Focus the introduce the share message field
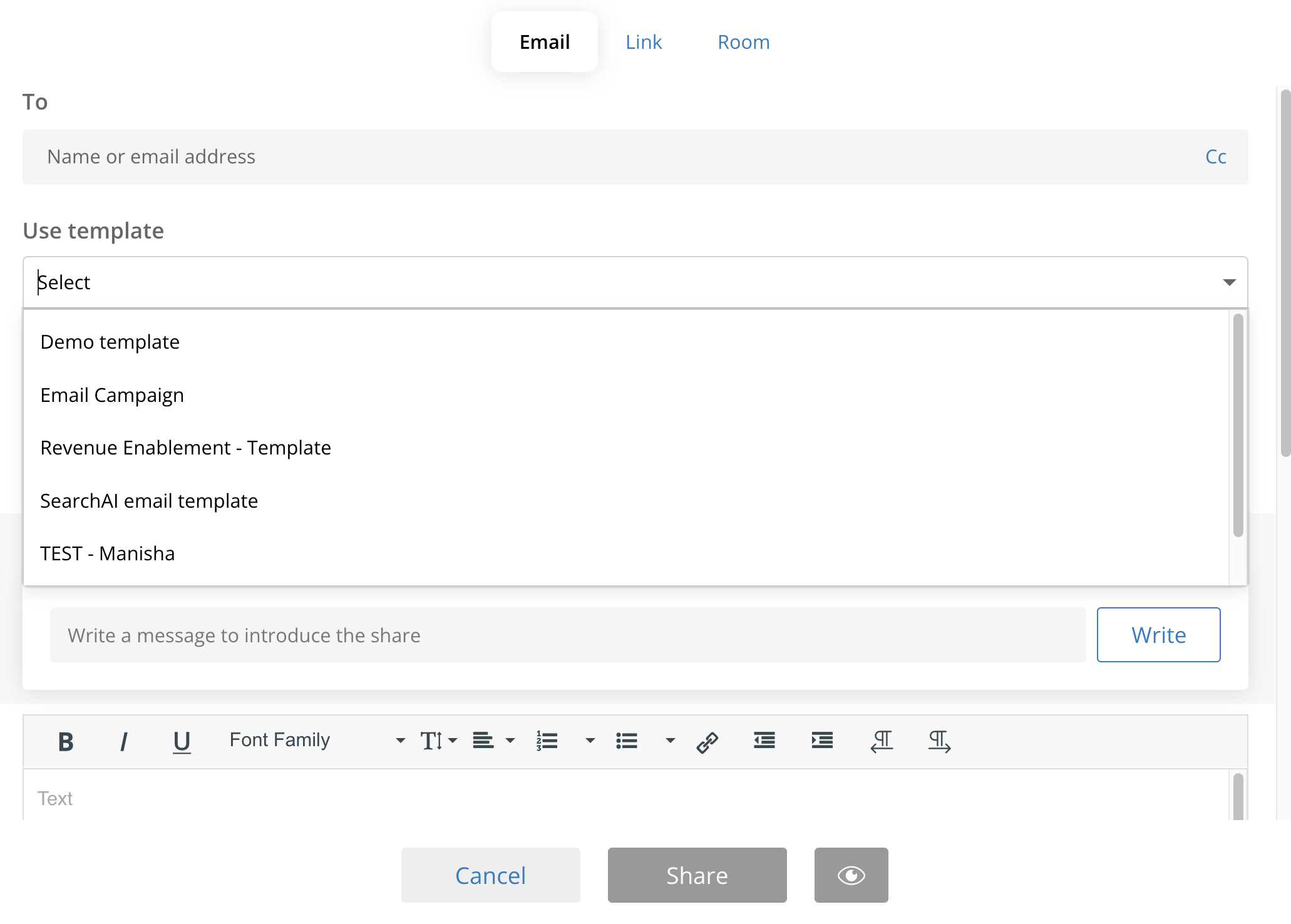This screenshot has height=924, width=1291. [x=568, y=635]
